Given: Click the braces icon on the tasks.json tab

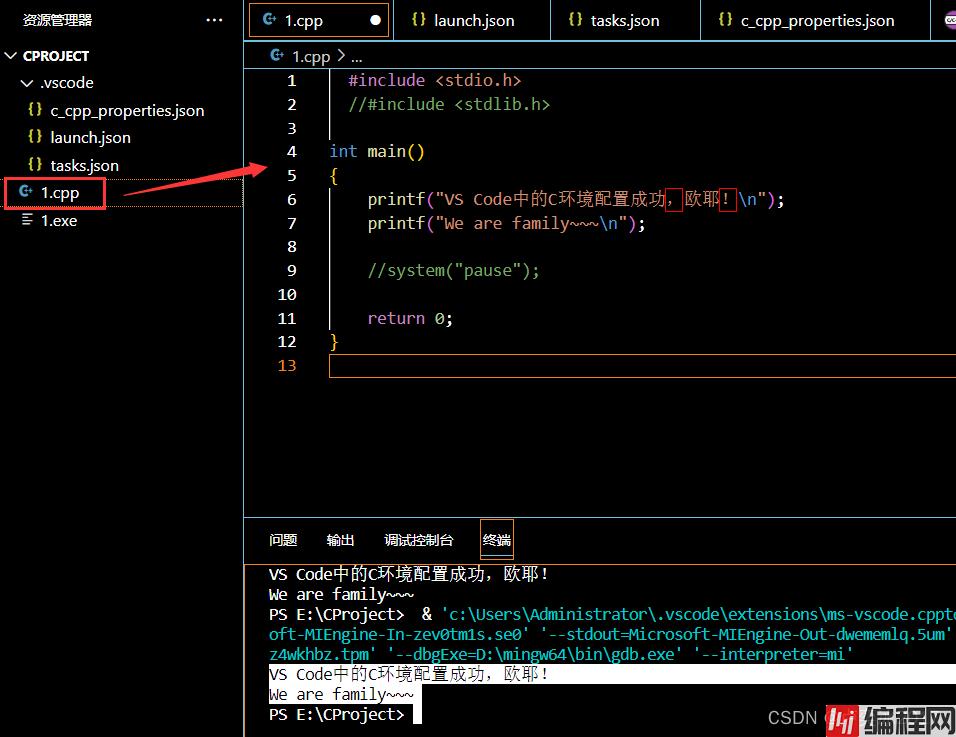Looking at the screenshot, I should tap(575, 20).
